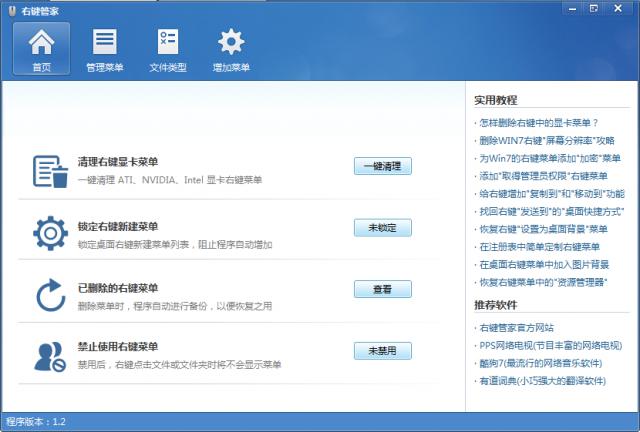Open the PPS网络电视 recommended software link
The width and height of the screenshot is (640, 432).
[x=551, y=345]
